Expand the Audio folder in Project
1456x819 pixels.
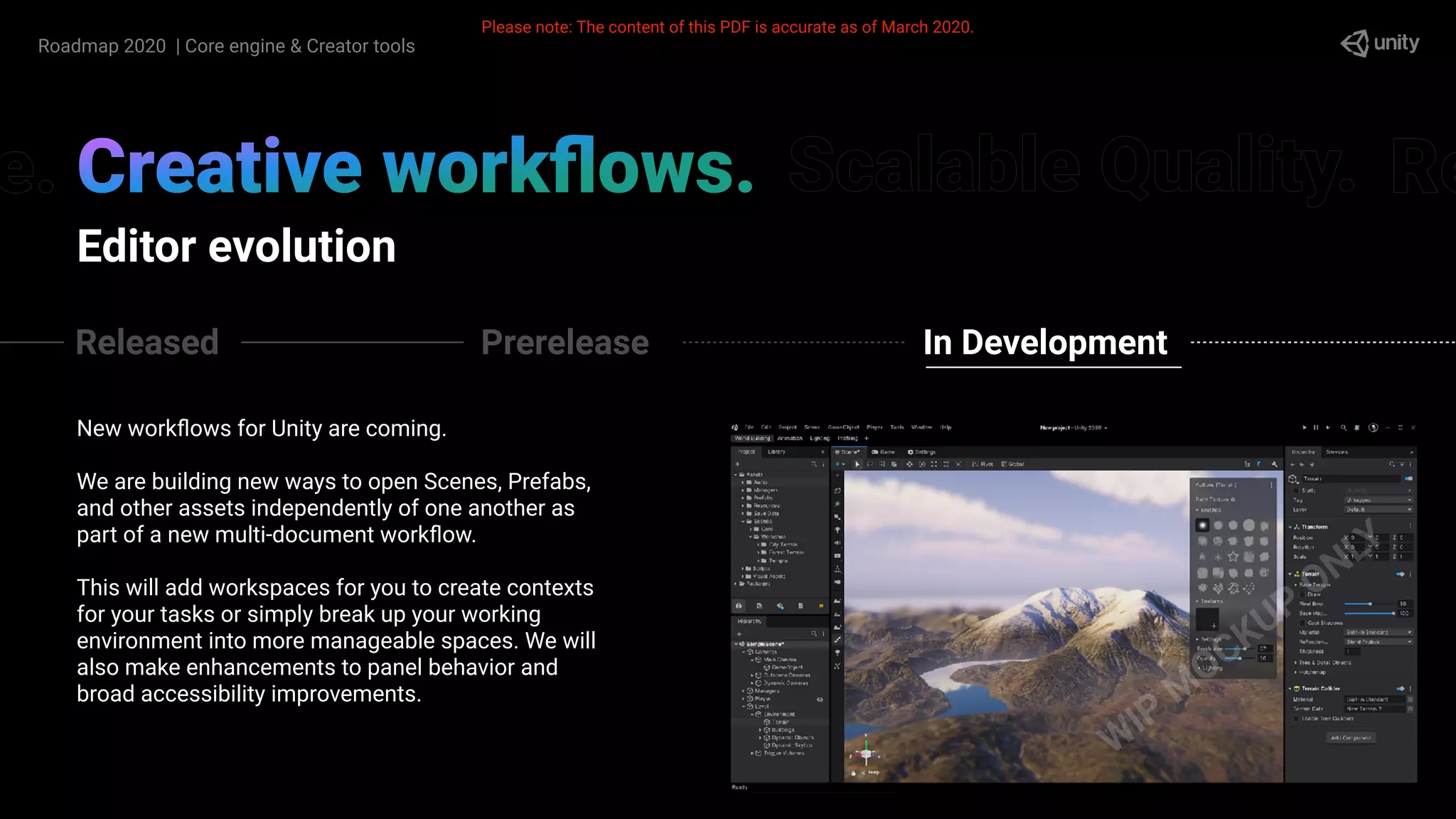pos(743,482)
